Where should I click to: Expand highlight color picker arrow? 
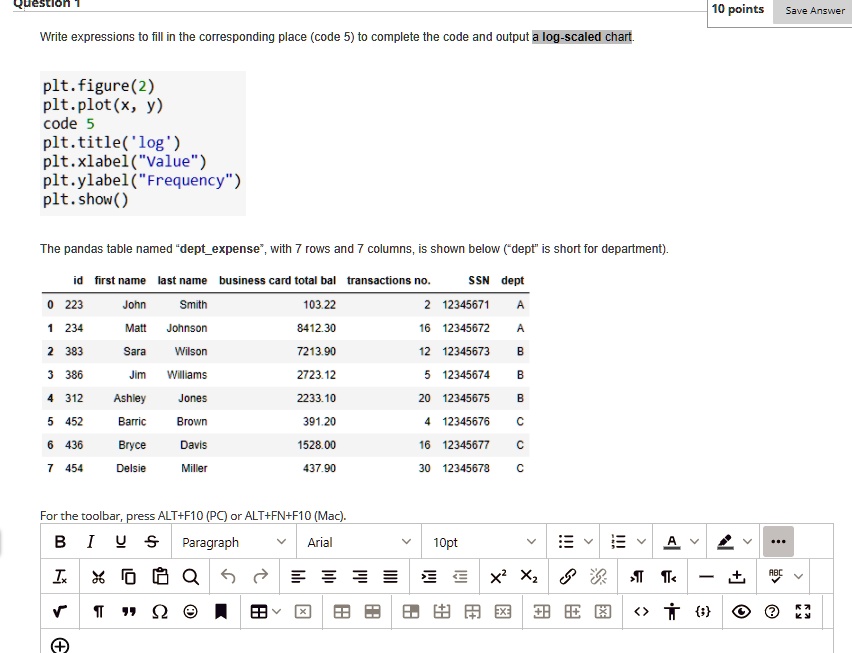tap(748, 542)
